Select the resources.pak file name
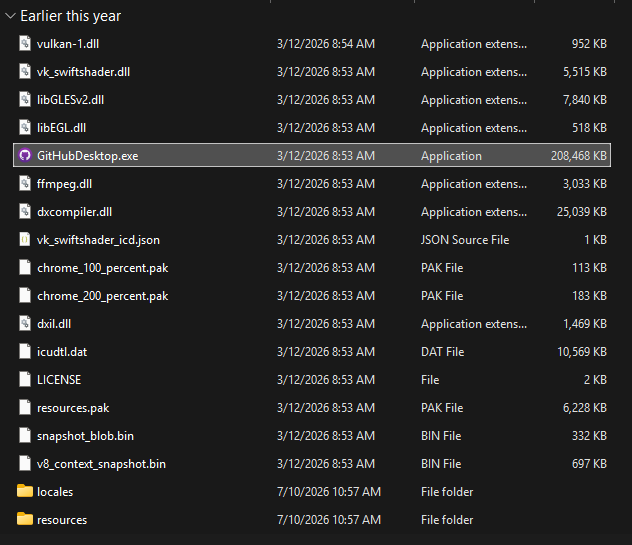 click(x=73, y=408)
